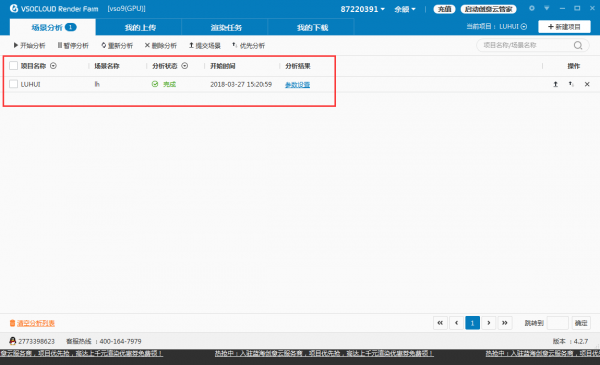Re-run analysis via 重新分析
600x365 pixels.
click(117, 46)
